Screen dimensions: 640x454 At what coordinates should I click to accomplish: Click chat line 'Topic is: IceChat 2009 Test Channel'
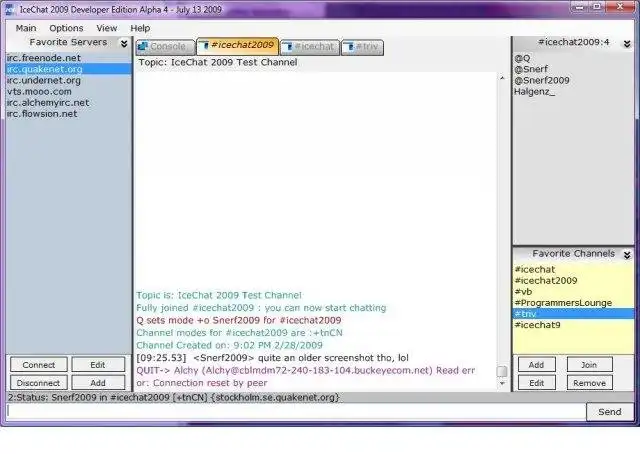219,295
